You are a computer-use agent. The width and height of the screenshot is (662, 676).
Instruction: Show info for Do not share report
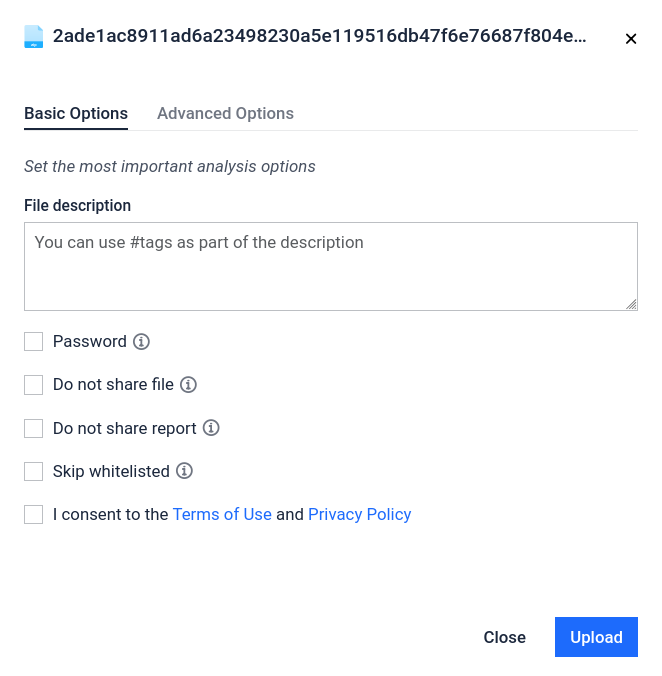click(211, 428)
